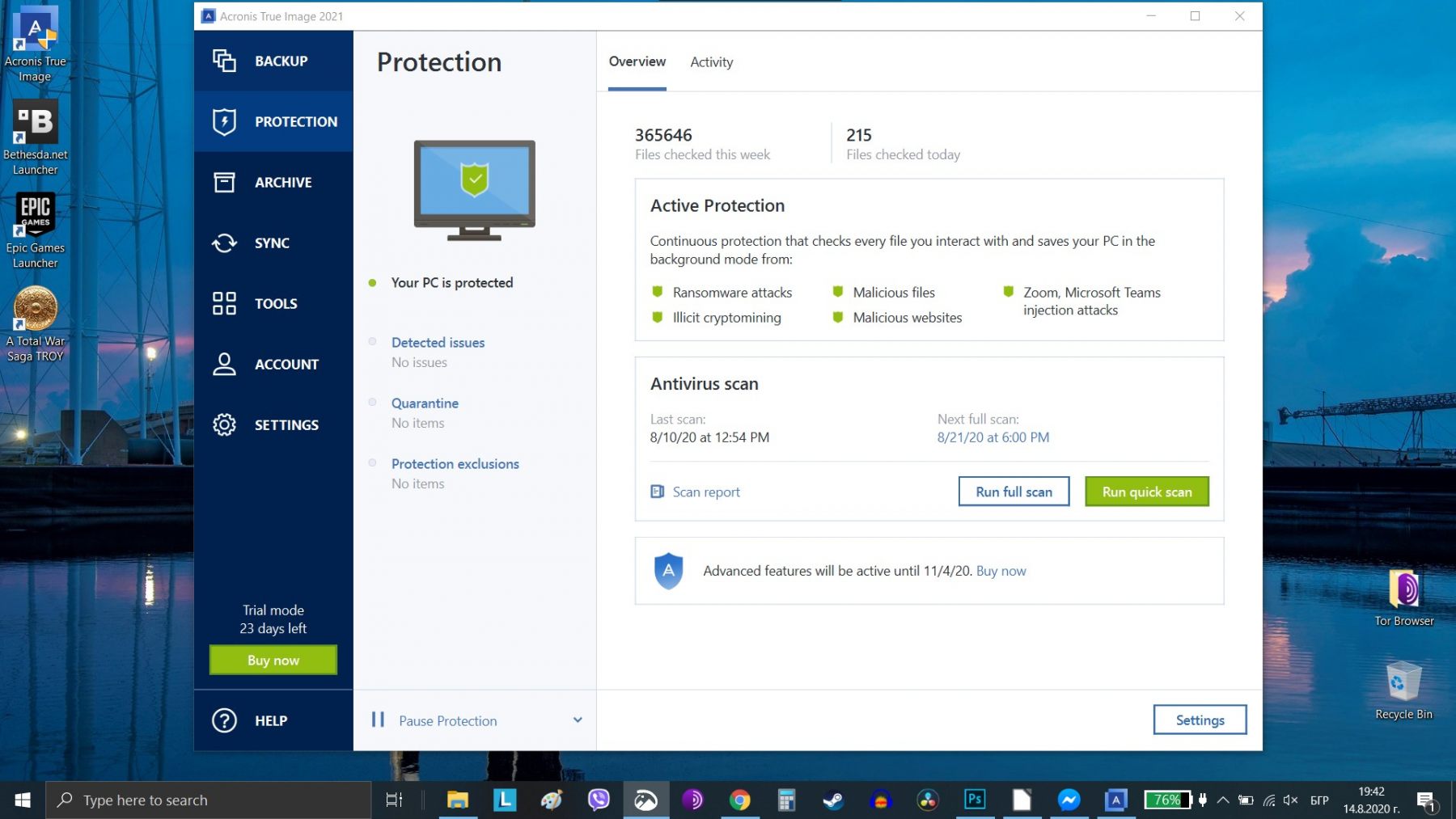Click the next full scan date link
This screenshot has width=1456, height=819.
[993, 437]
